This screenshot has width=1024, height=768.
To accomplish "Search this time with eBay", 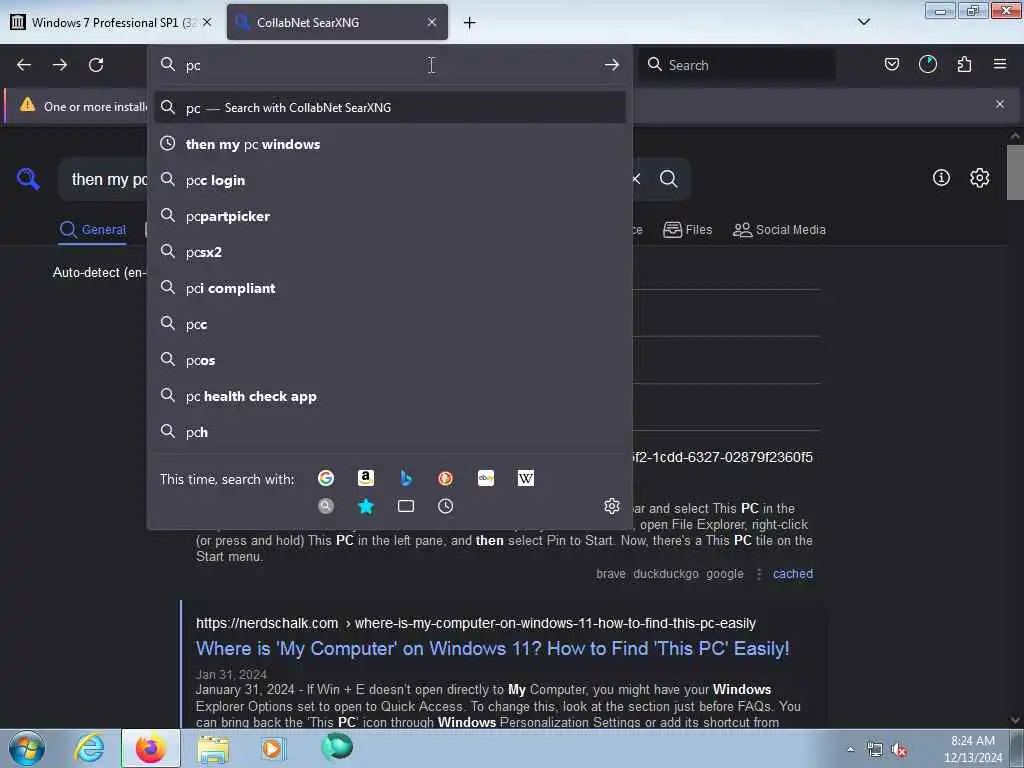I will (486, 478).
